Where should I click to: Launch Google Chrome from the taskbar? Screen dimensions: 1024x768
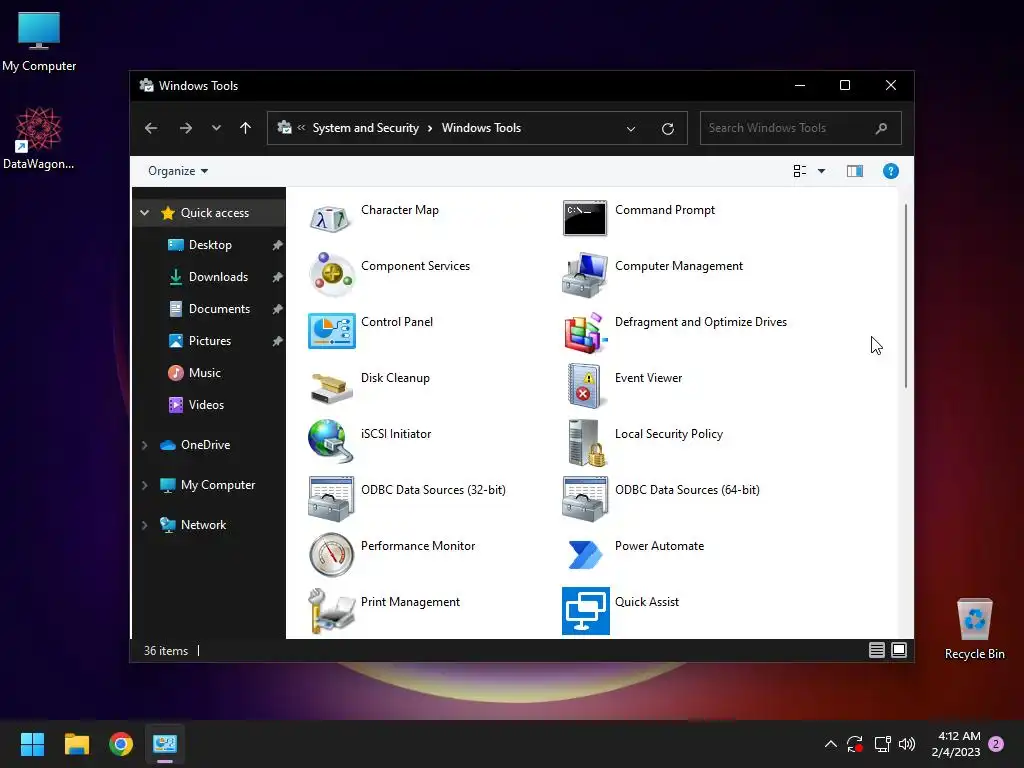[121, 744]
